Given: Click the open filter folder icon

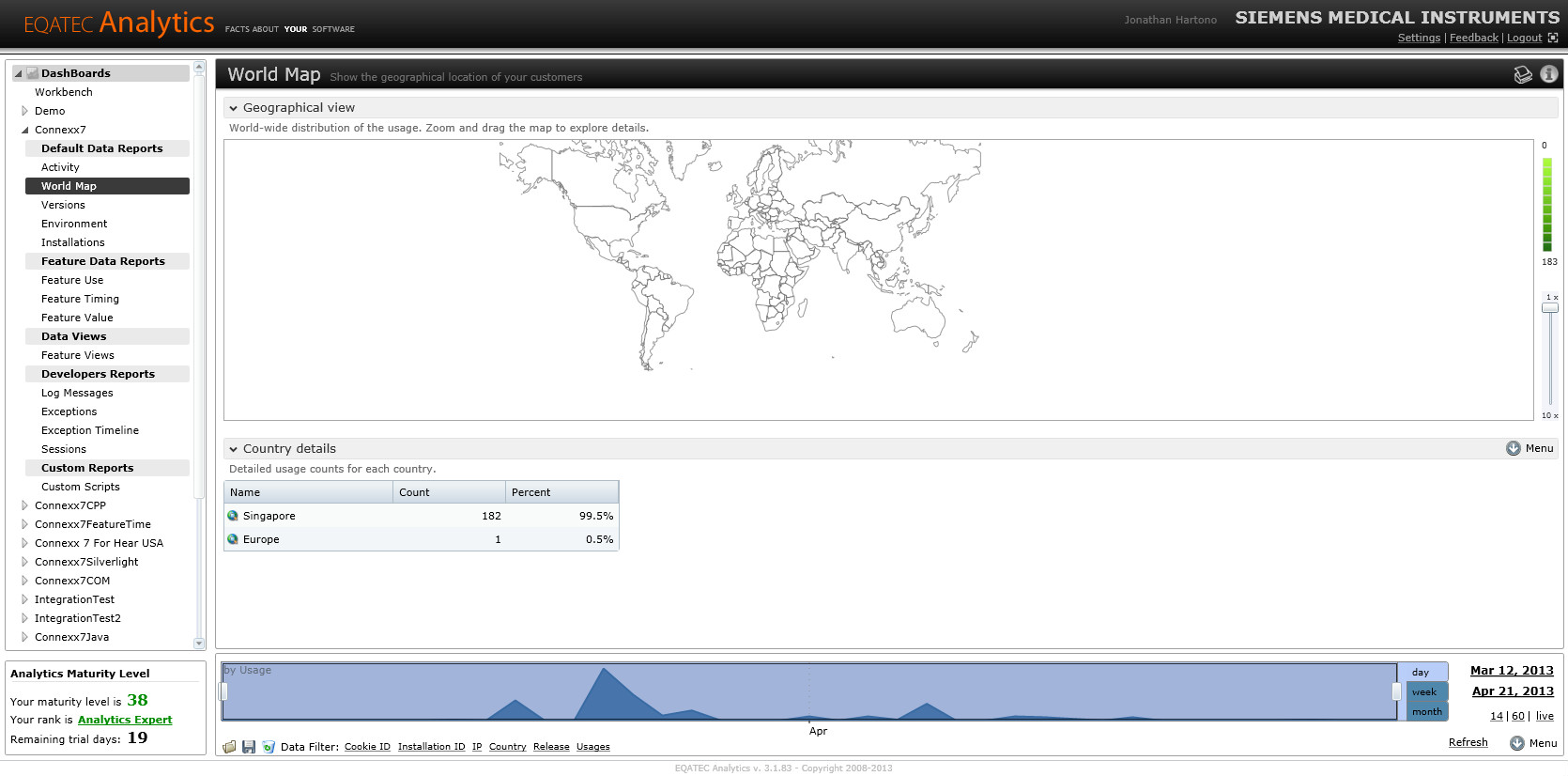Looking at the screenshot, I should (229, 747).
